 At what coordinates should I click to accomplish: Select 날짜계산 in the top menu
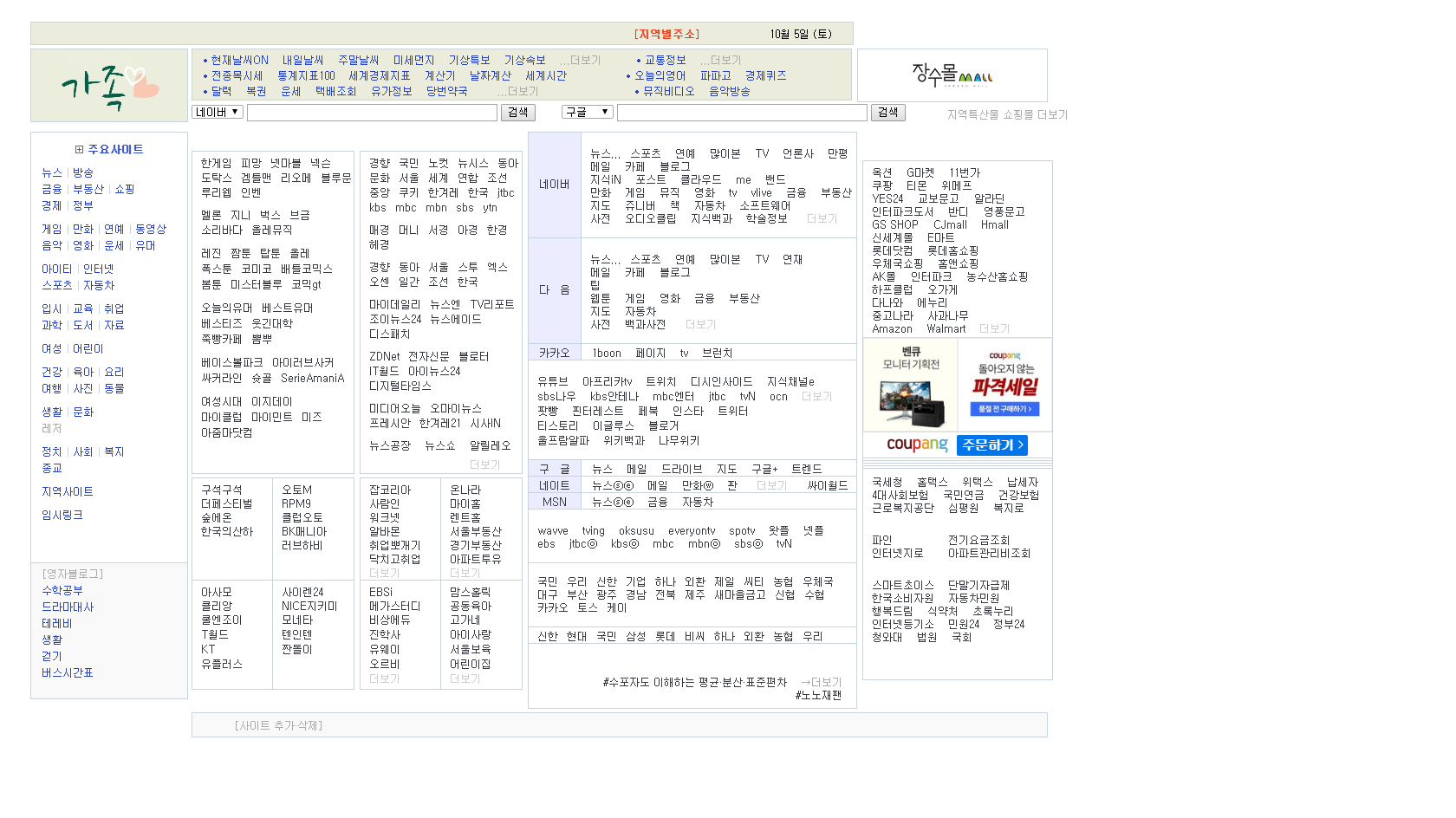click(490, 75)
